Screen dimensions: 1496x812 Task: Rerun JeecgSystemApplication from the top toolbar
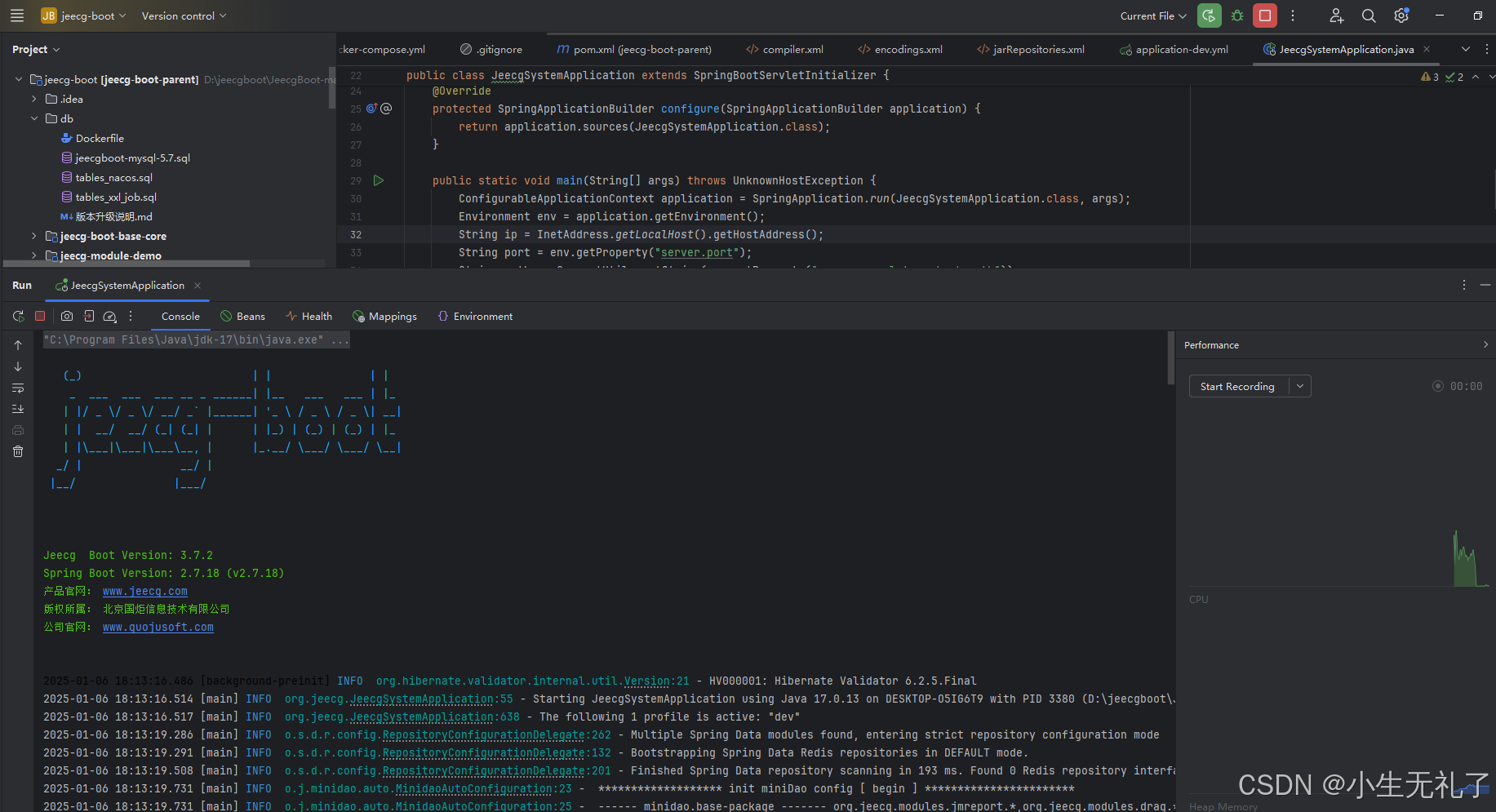(x=1210, y=16)
